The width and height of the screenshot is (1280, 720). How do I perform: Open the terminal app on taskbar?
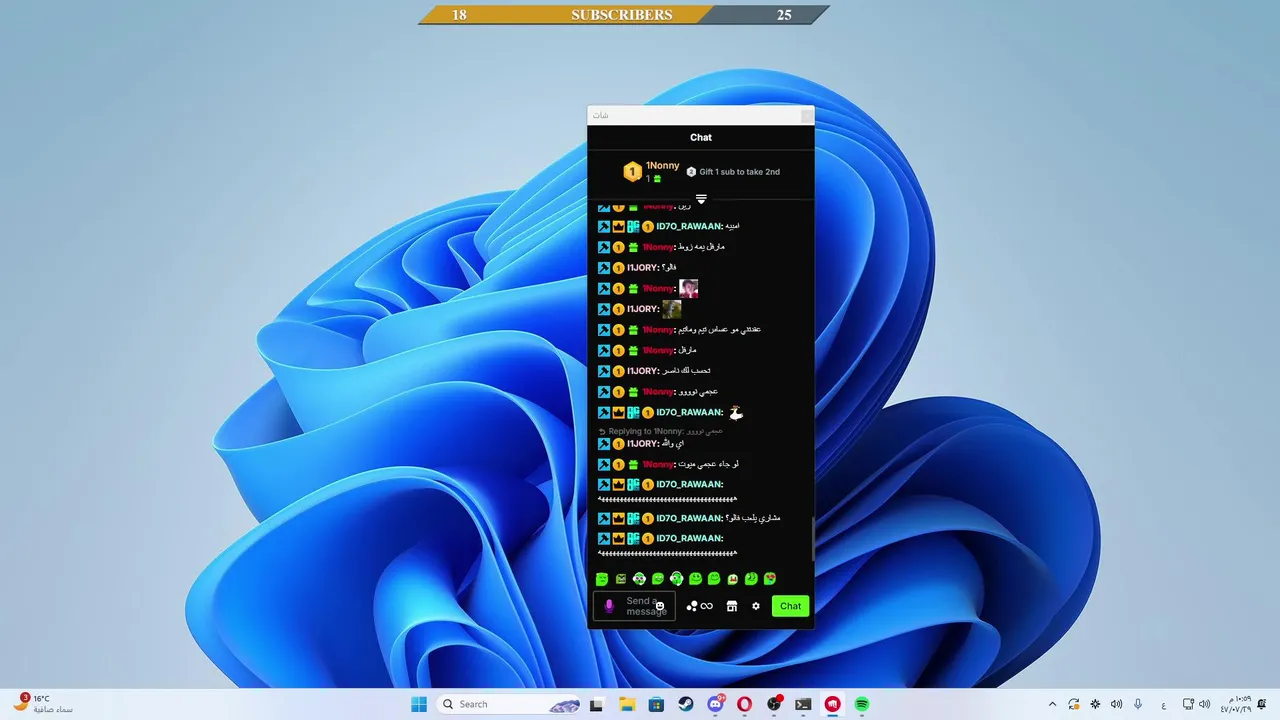pos(803,704)
